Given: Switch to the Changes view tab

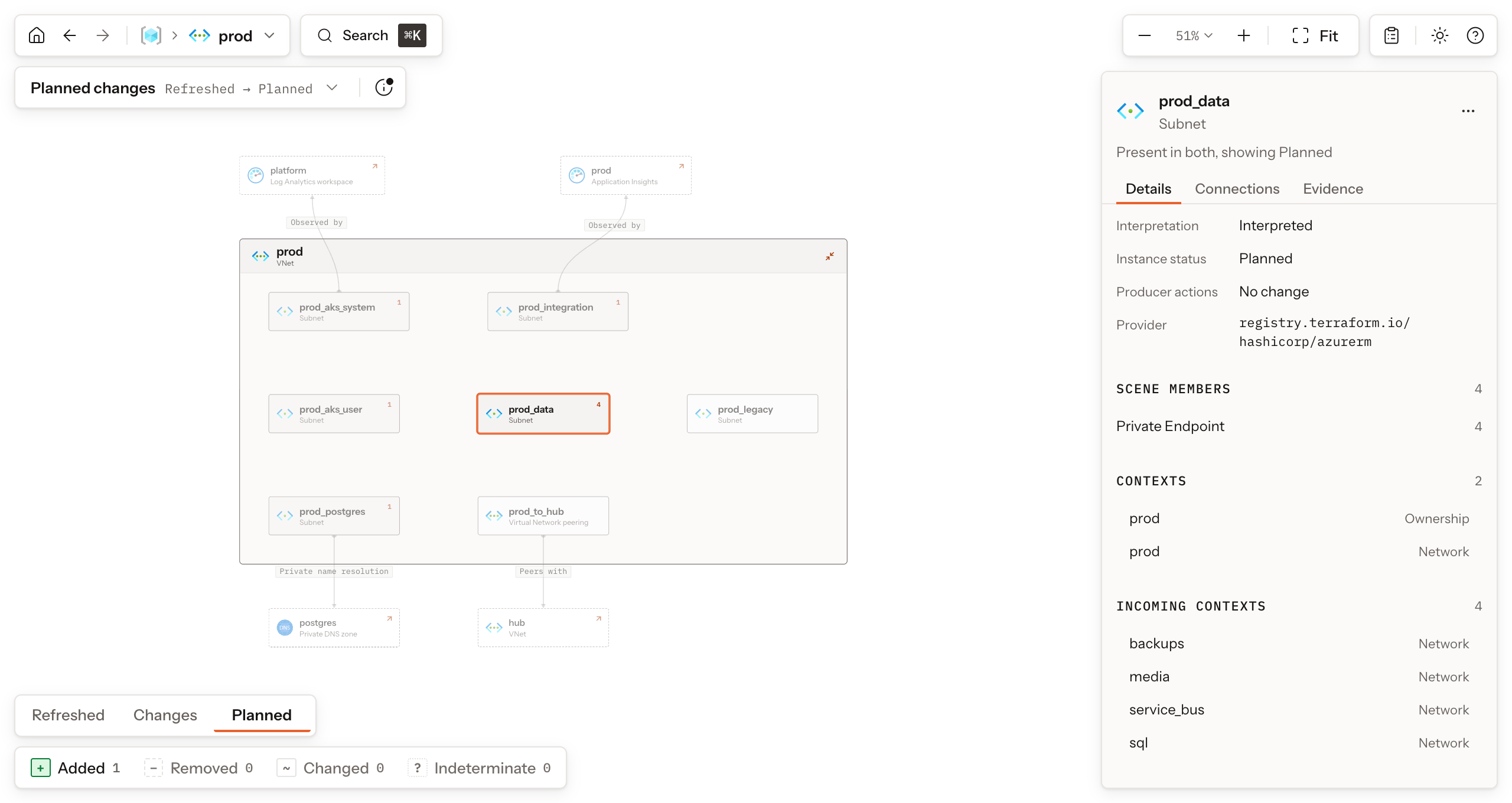Looking at the screenshot, I should tap(165, 715).
